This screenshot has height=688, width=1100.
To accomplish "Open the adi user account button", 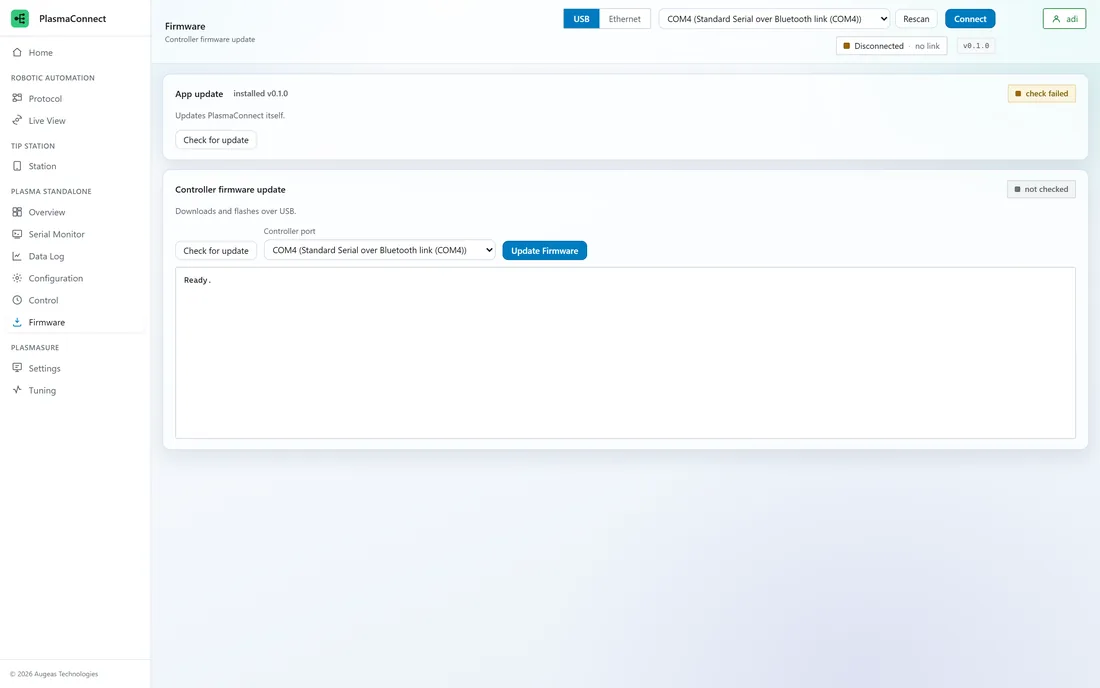I will (x=1064, y=19).
